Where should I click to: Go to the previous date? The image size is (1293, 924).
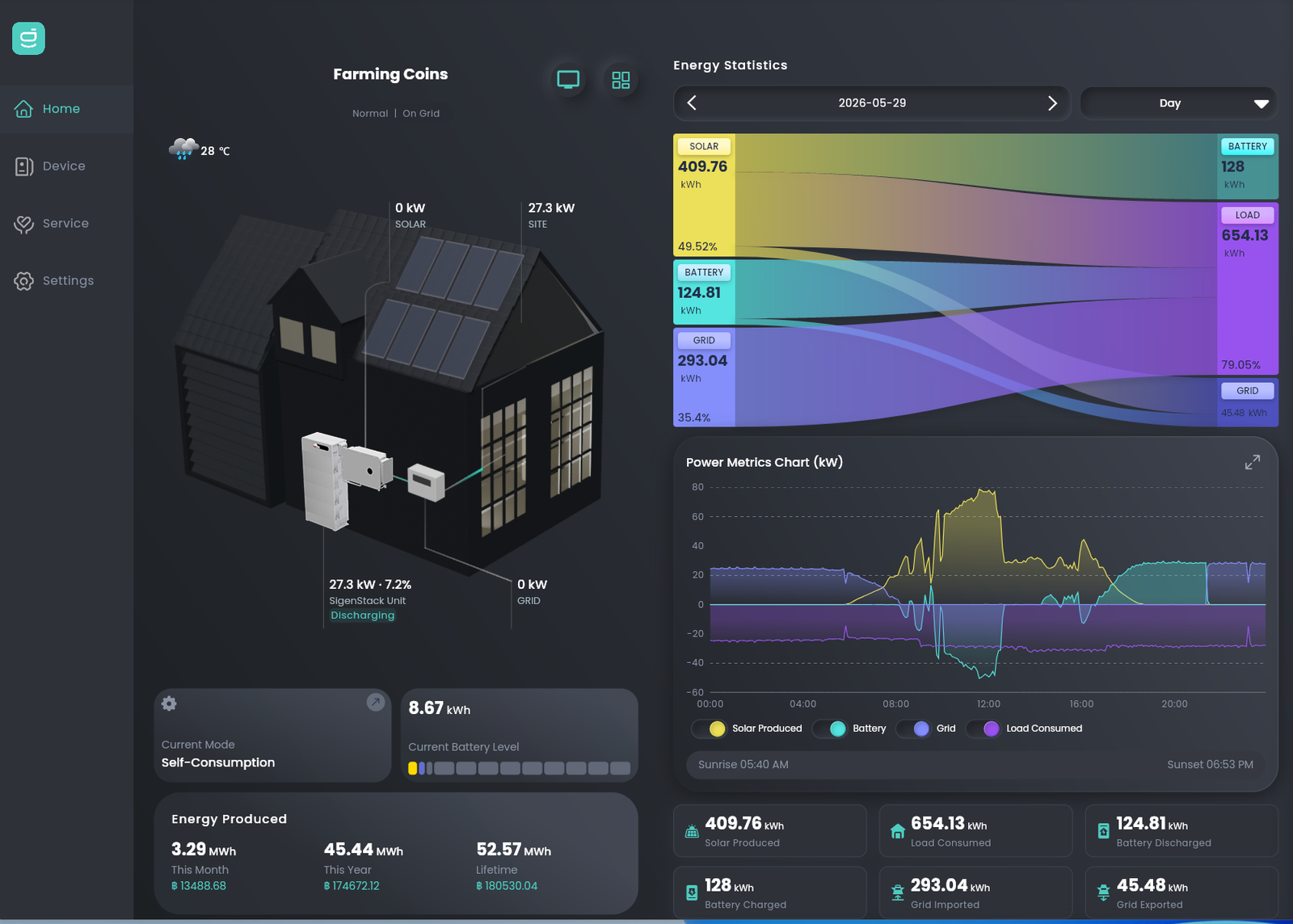pos(692,103)
